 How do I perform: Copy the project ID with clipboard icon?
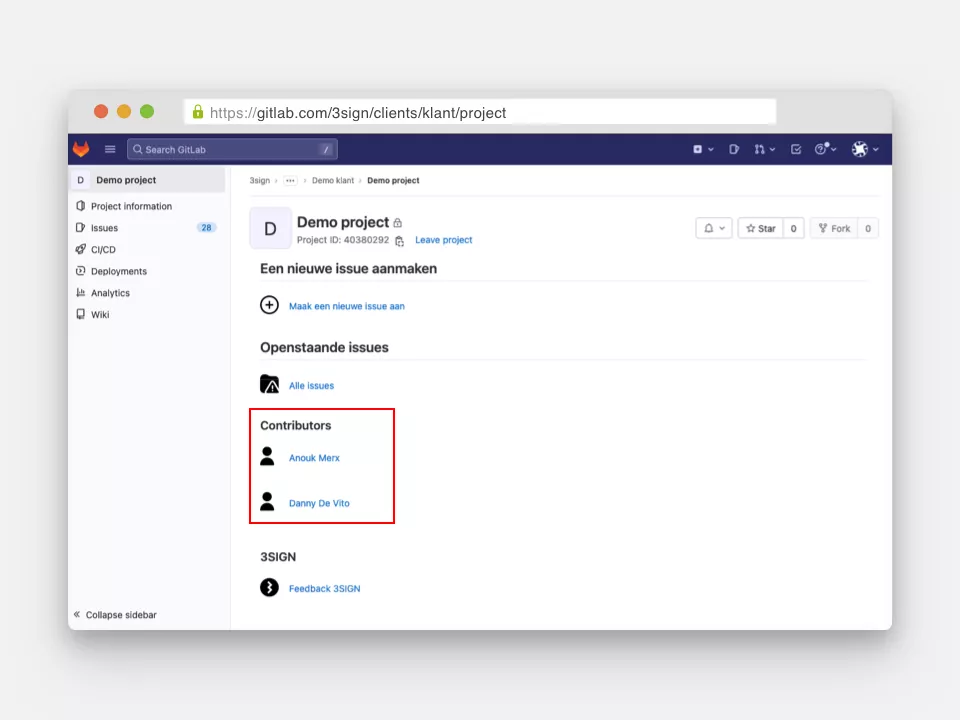(x=399, y=241)
